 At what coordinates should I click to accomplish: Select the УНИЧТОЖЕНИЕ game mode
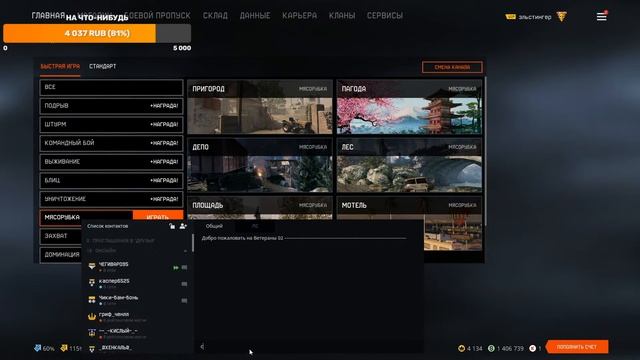point(111,199)
